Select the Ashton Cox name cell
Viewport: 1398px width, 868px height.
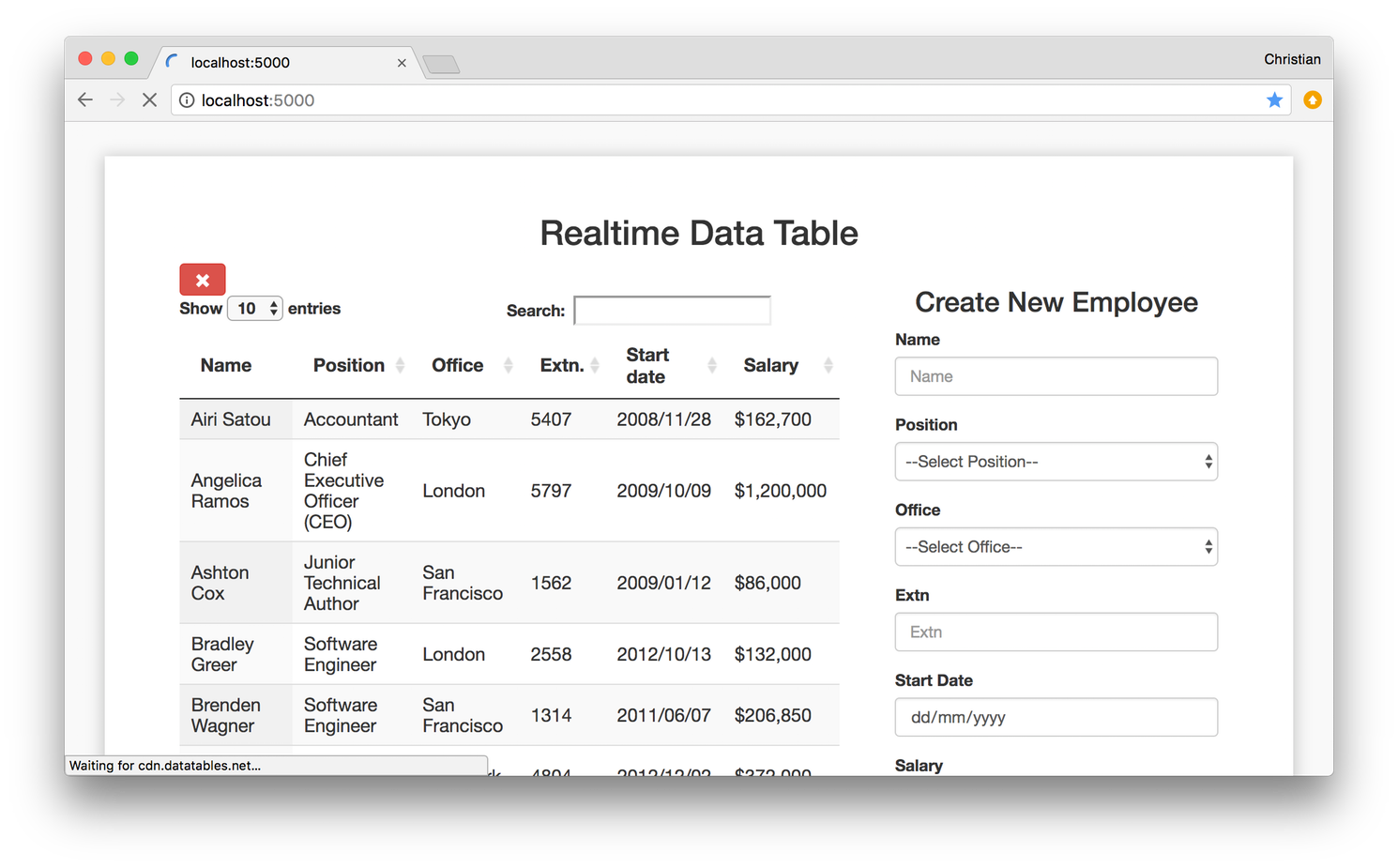point(236,583)
